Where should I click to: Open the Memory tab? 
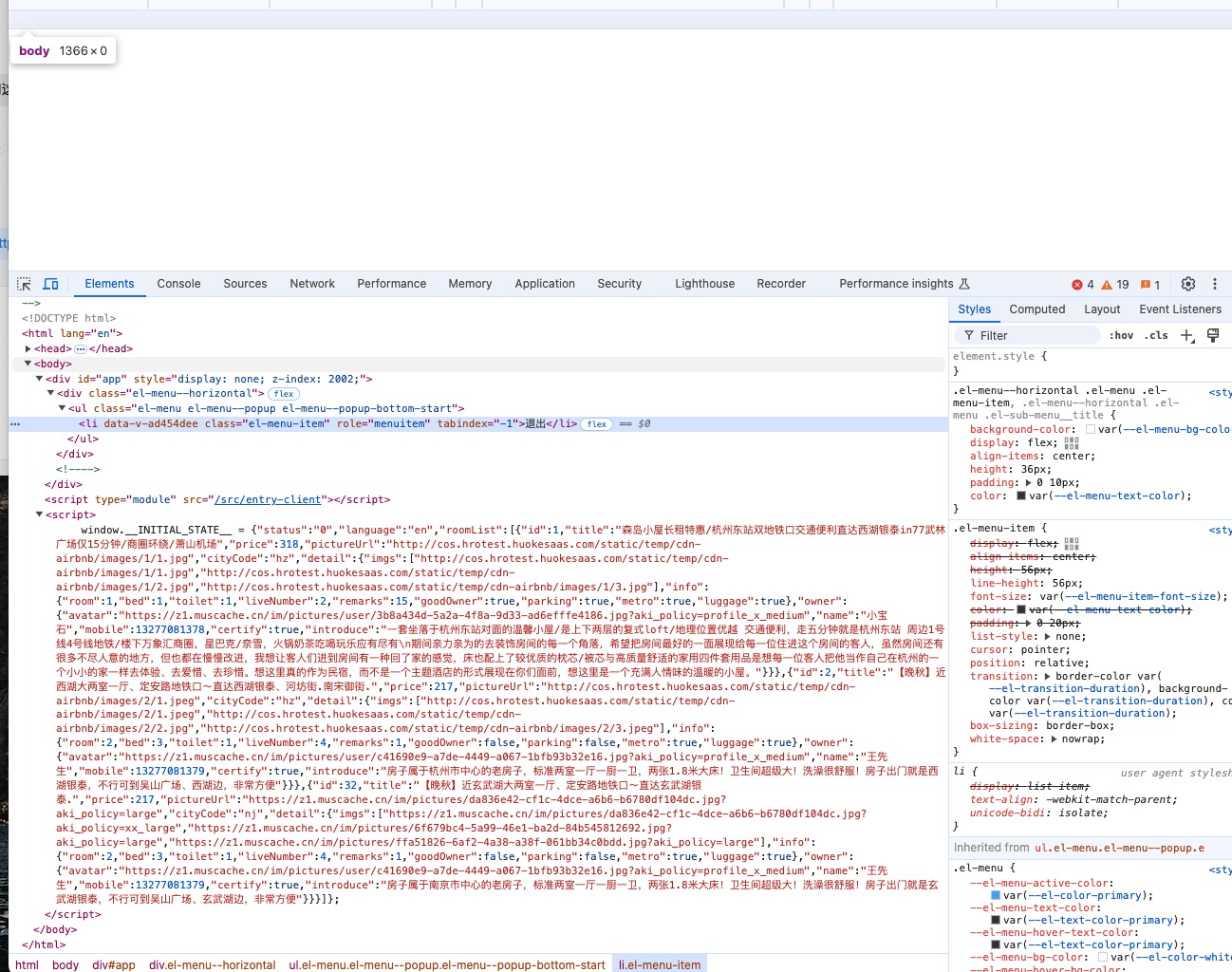[x=470, y=284]
